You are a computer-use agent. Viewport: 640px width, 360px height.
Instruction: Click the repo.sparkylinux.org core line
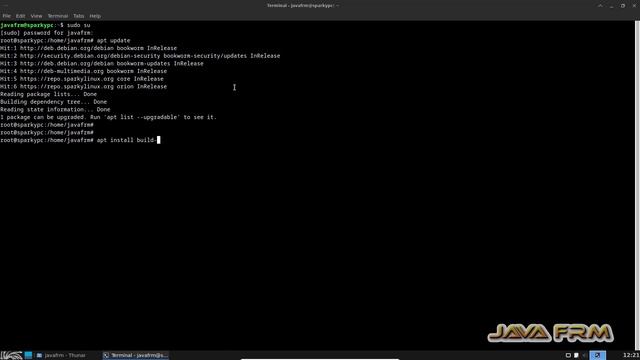(82, 79)
